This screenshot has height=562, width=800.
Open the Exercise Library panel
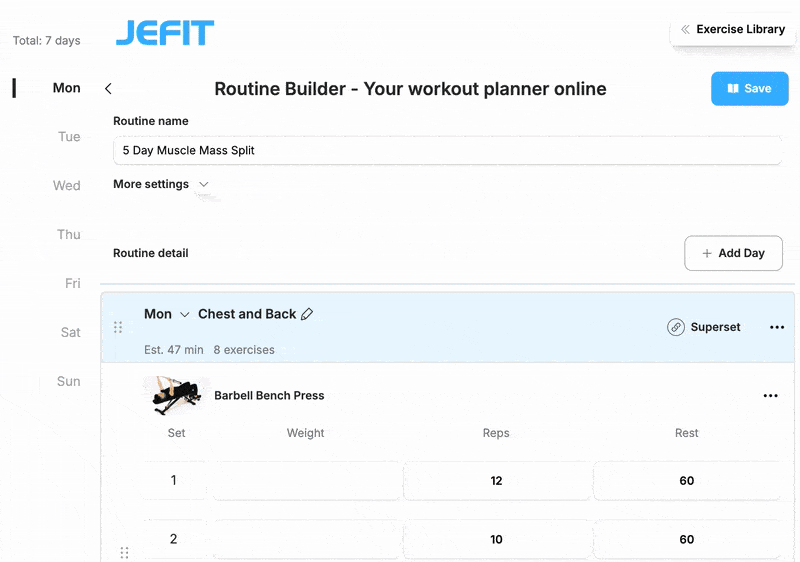tap(731, 29)
